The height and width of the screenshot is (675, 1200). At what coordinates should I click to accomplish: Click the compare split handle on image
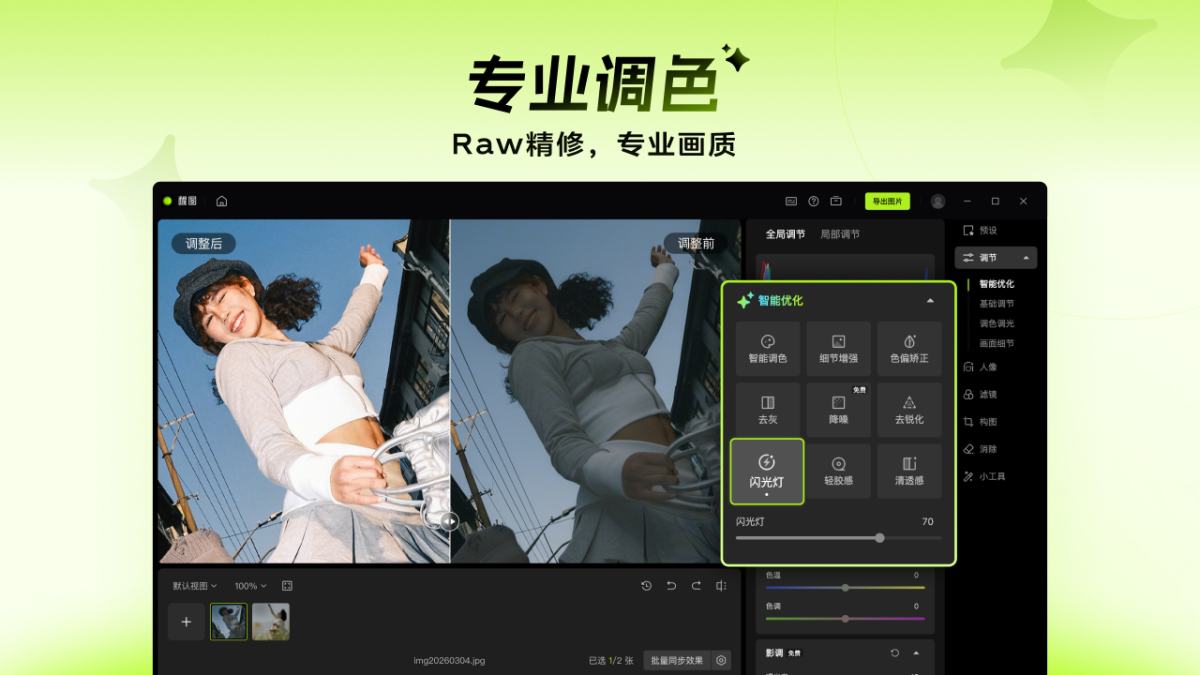[449, 520]
